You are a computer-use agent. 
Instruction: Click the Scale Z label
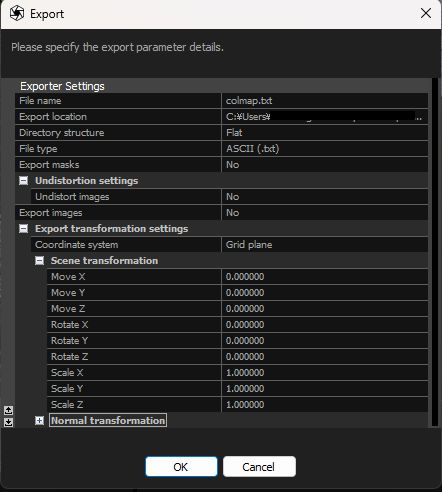point(67,405)
